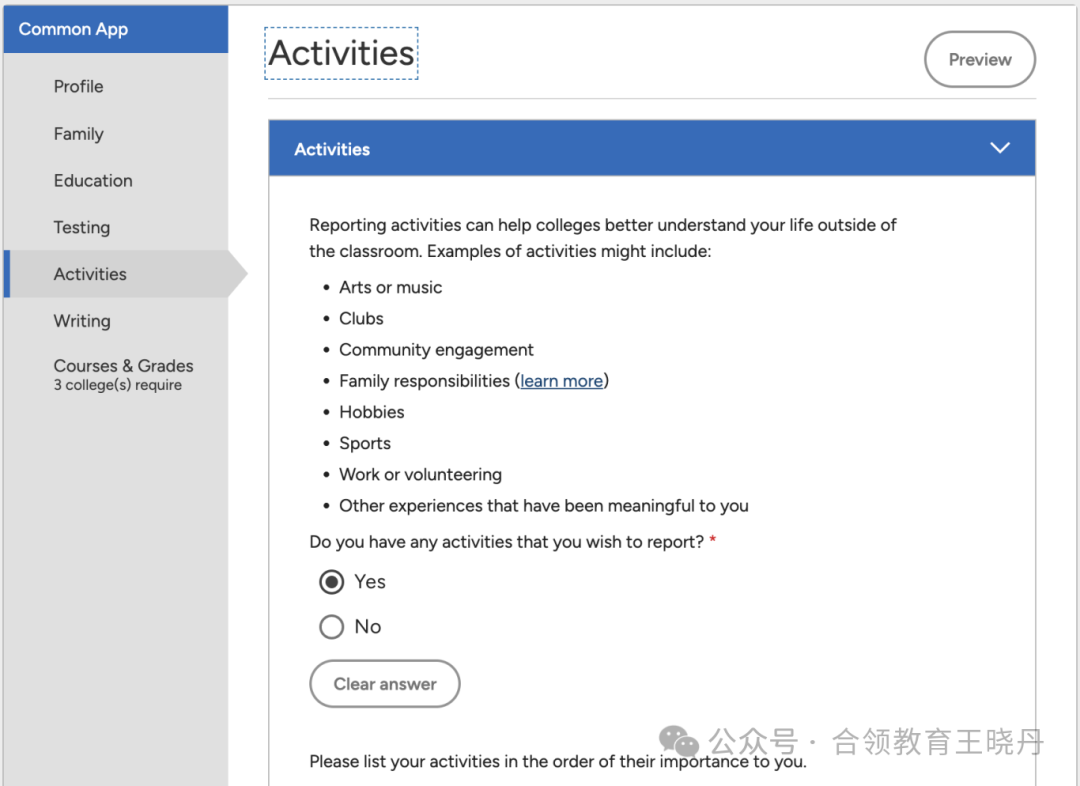This screenshot has height=786, width=1080.
Task: Go to the Family section
Action: coord(79,134)
